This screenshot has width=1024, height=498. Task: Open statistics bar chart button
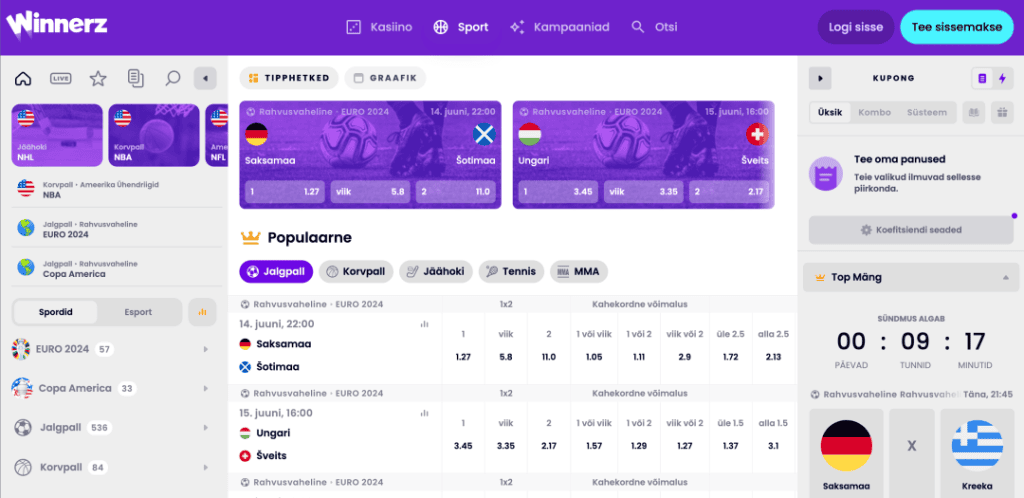(x=202, y=312)
